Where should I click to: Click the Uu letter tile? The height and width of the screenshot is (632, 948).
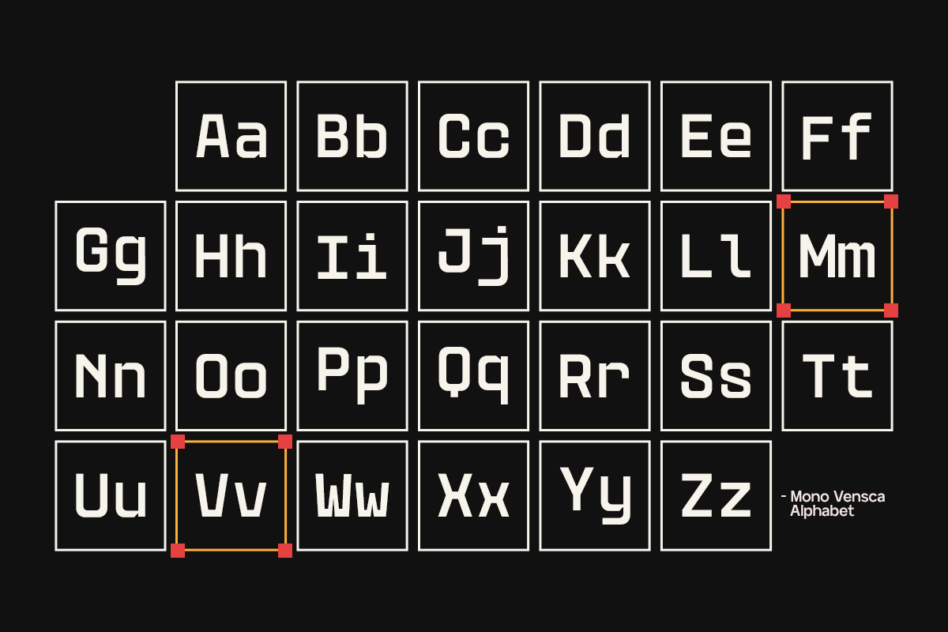click(110, 496)
